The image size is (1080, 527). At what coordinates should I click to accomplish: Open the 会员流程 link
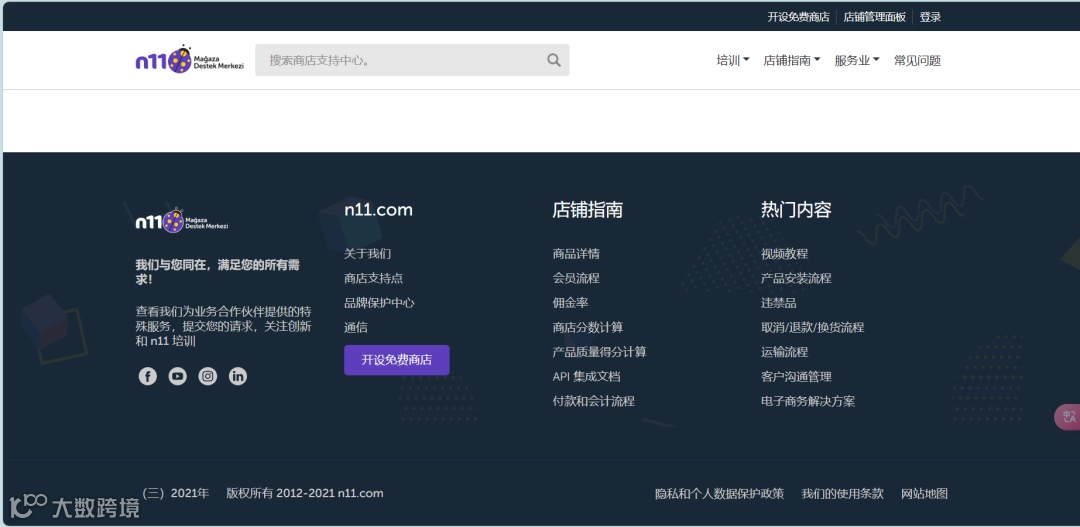(576, 278)
